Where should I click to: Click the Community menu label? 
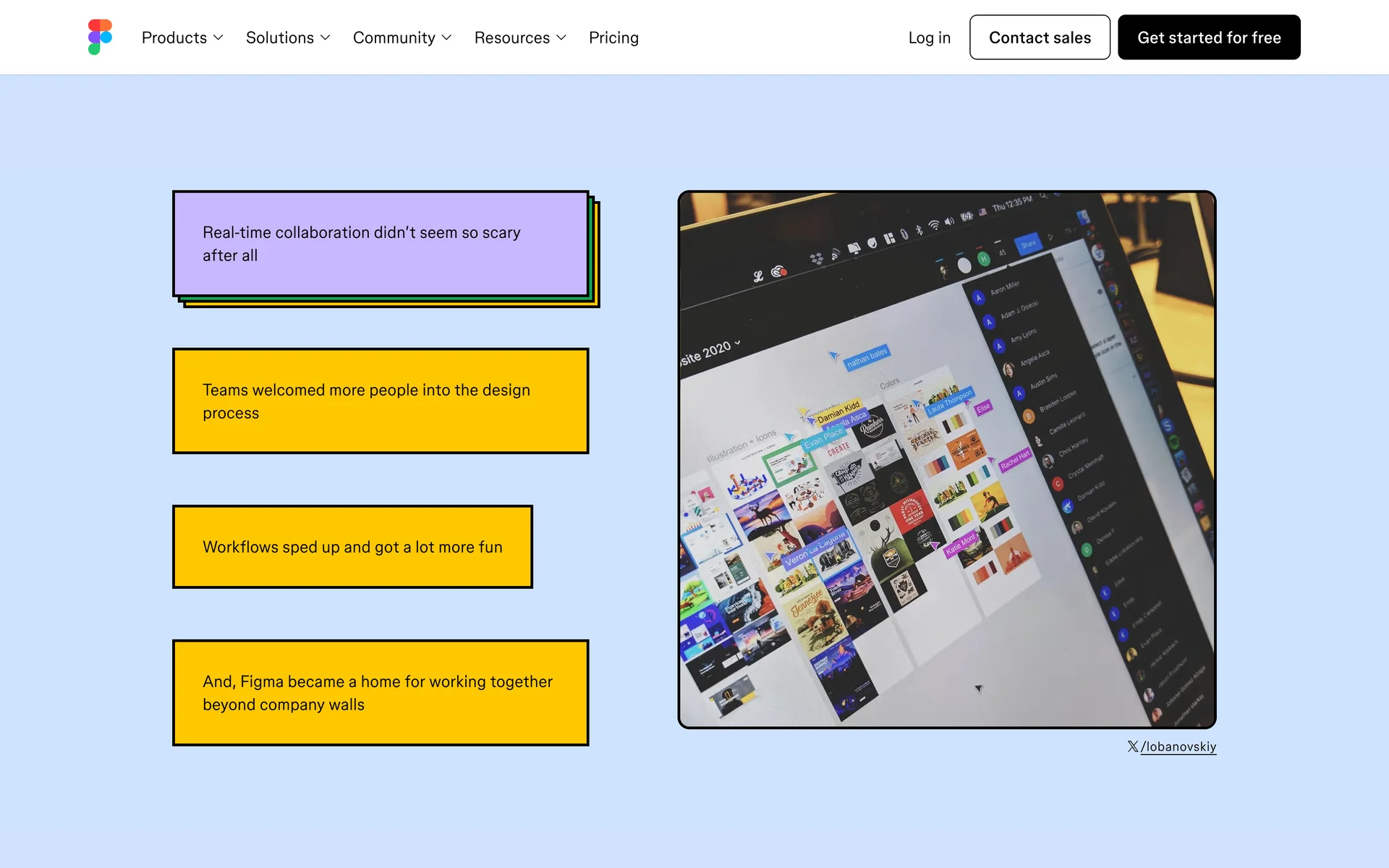394,38
